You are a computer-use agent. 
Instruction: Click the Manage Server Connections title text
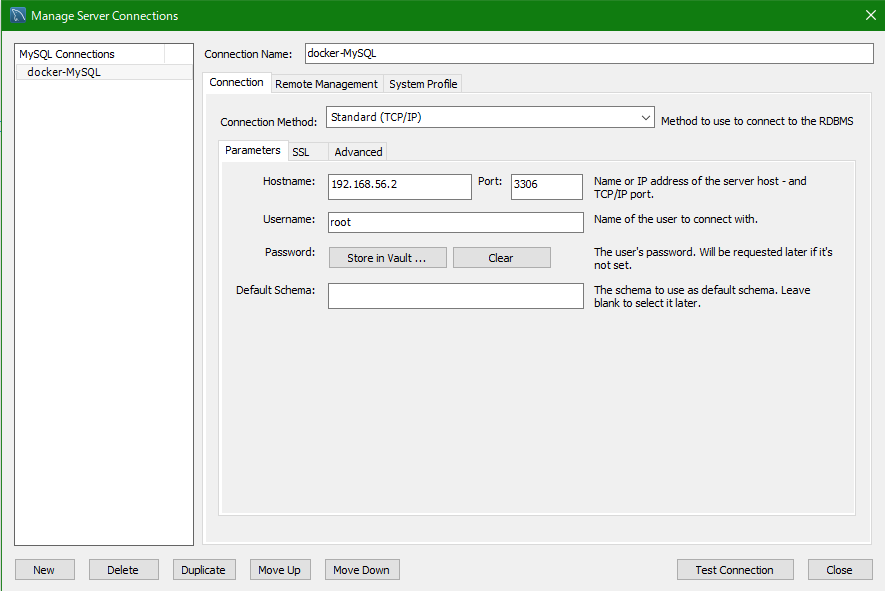[x=104, y=16]
